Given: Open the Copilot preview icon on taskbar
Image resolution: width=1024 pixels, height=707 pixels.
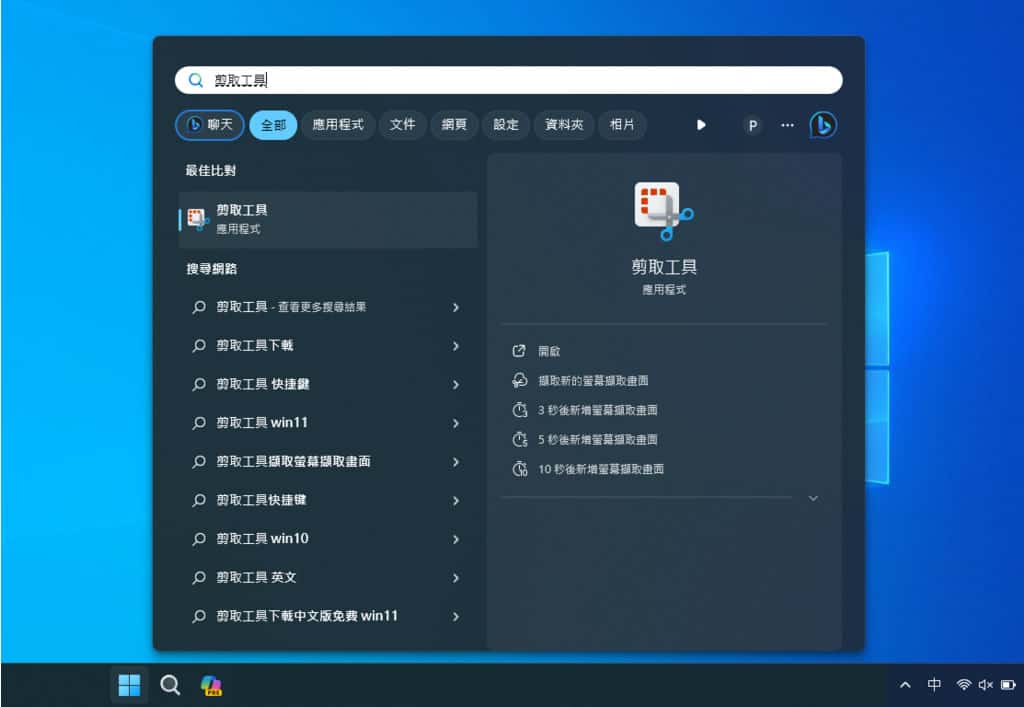Looking at the screenshot, I should (211, 685).
